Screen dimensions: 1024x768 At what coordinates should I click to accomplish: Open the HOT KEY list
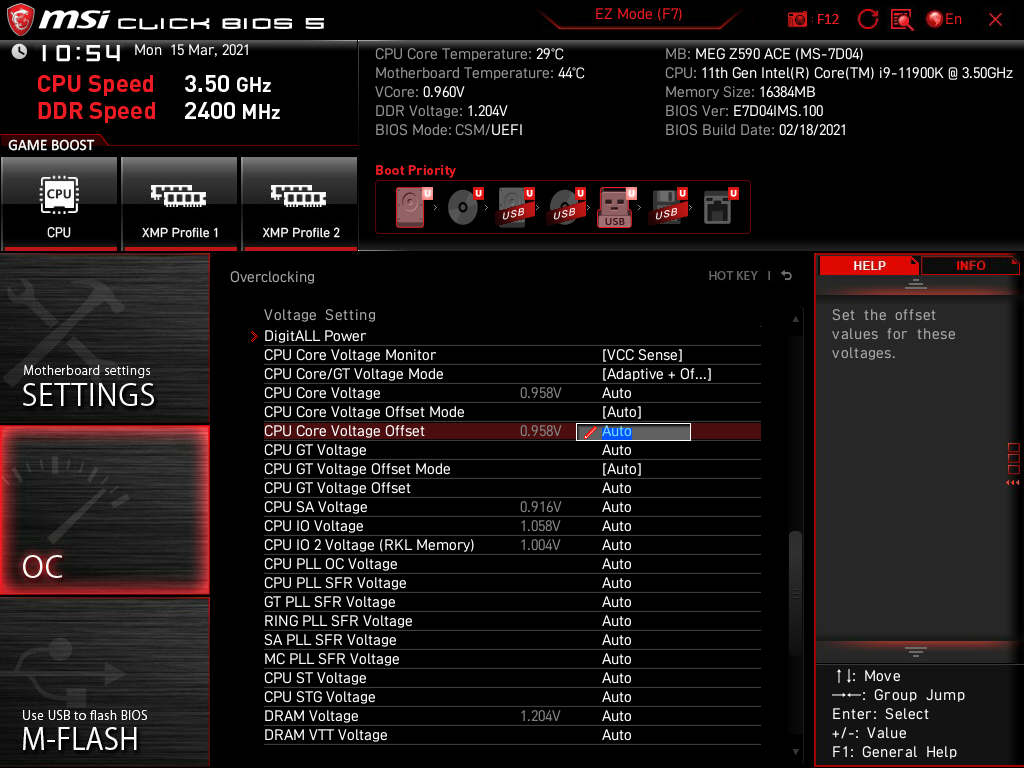tap(733, 276)
